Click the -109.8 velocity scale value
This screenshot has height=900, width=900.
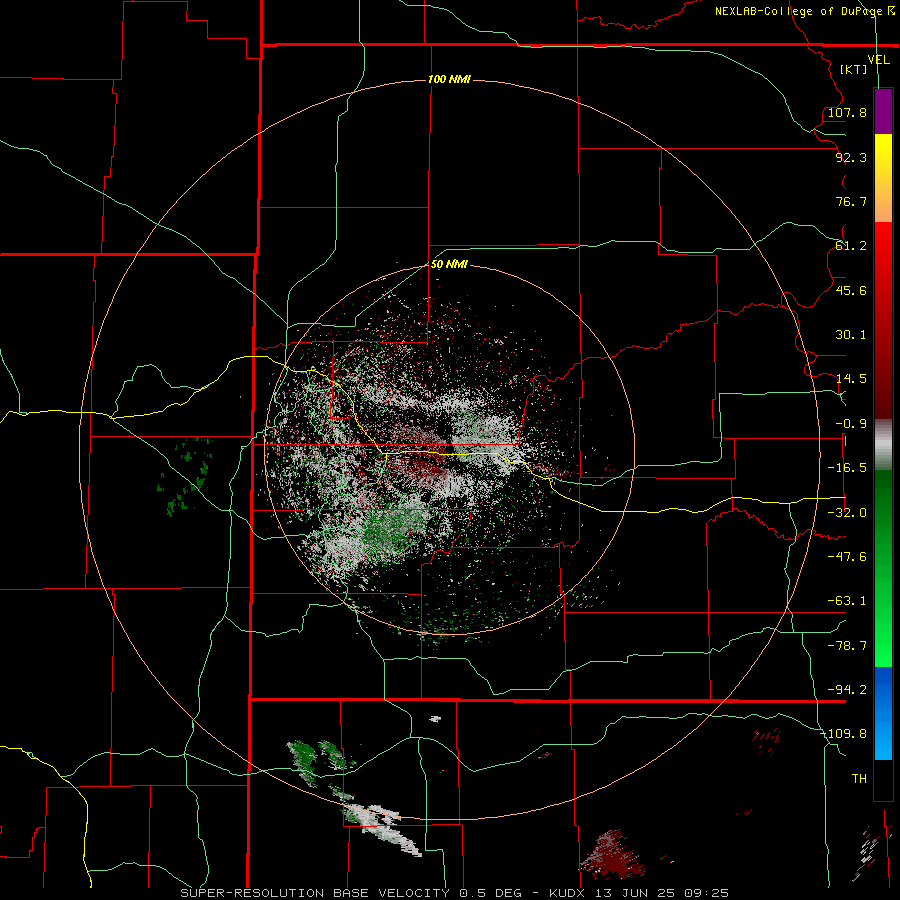coord(844,734)
